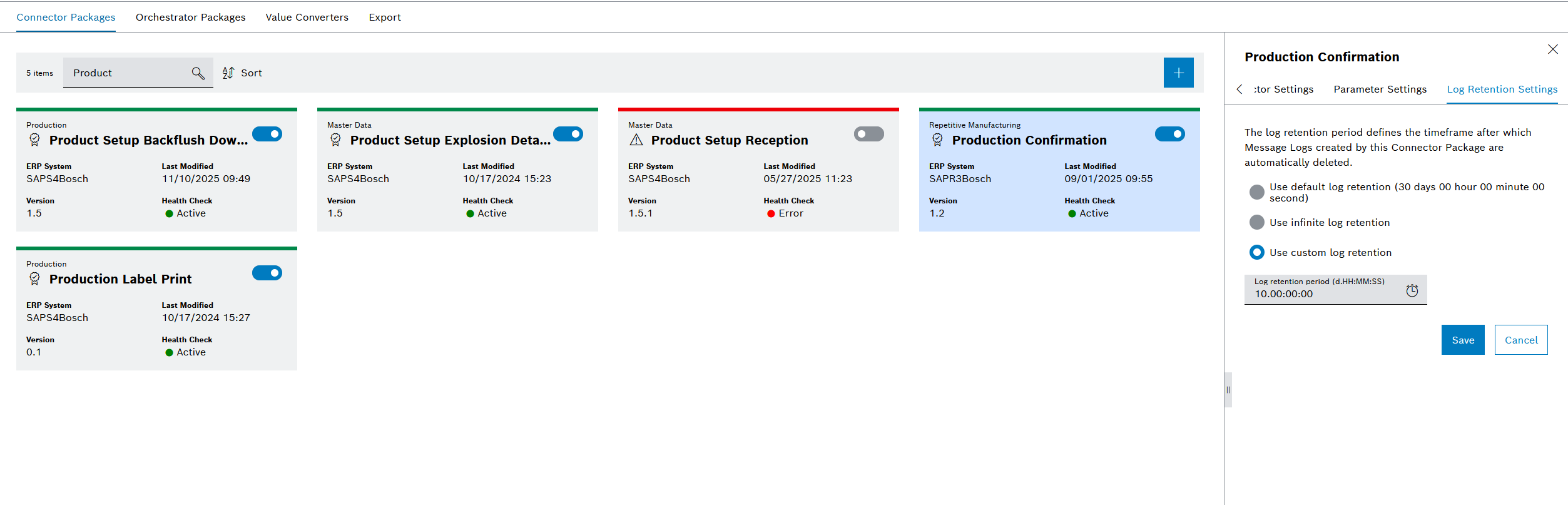Click last modified date 05/27/2025 11:23
1568x505 pixels.
(x=808, y=179)
